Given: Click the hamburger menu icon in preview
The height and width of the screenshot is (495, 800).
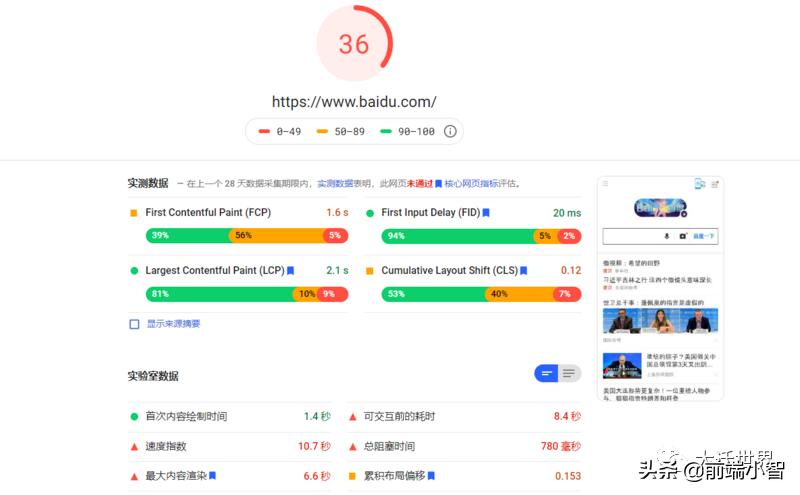Looking at the screenshot, I should click(x=606, y=184).
